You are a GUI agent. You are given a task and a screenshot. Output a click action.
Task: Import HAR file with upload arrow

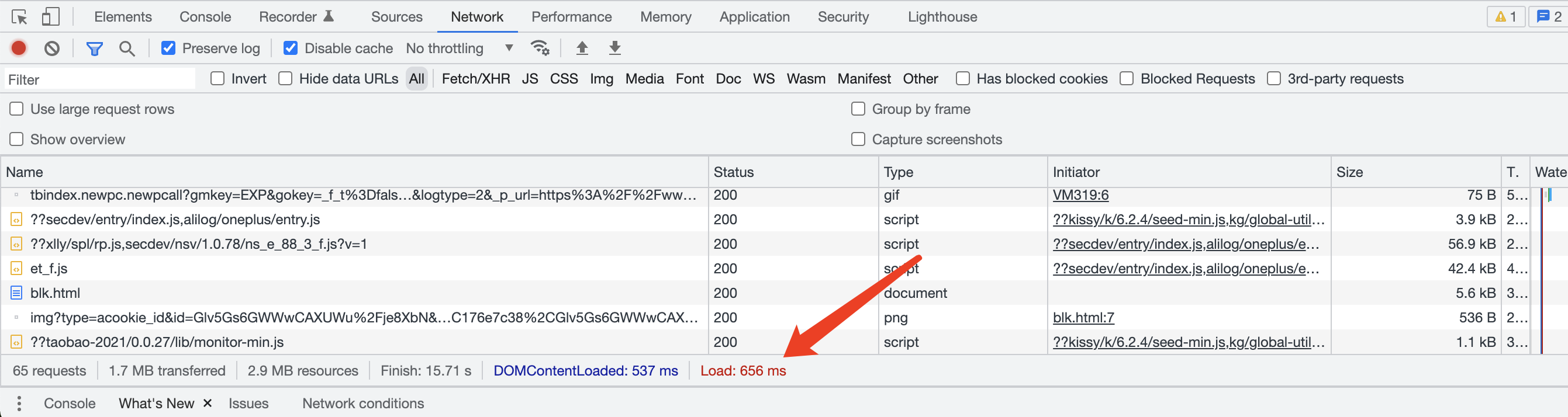click(582, 48)
